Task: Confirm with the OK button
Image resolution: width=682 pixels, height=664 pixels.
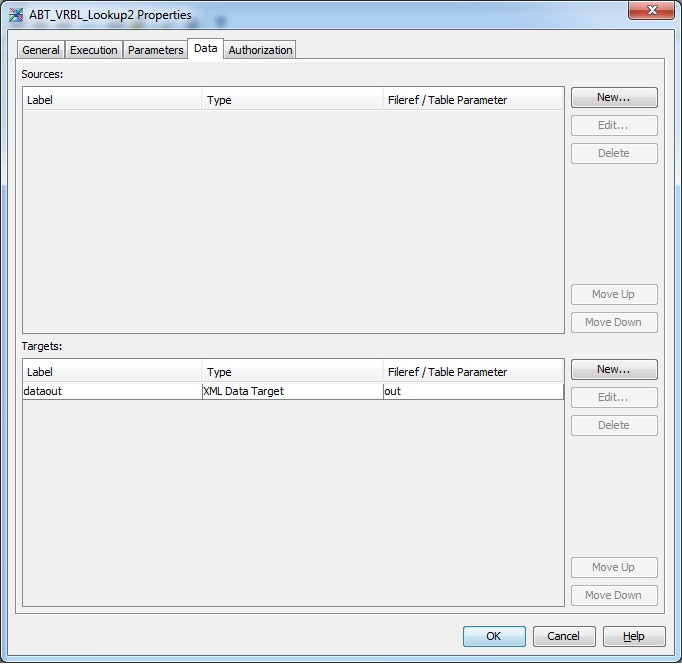Action: (x=494, y=636)
